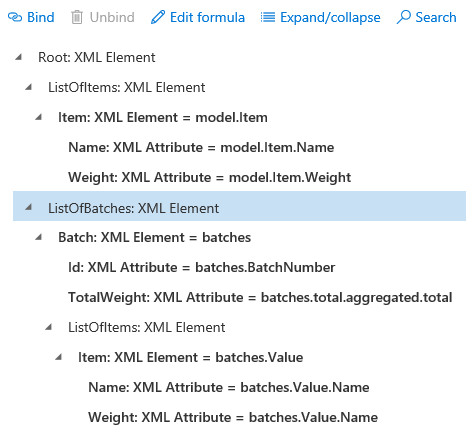This screenshot has width=466, height=438.
Task: Click the Search magnifier icon
Action: point(403,17)
